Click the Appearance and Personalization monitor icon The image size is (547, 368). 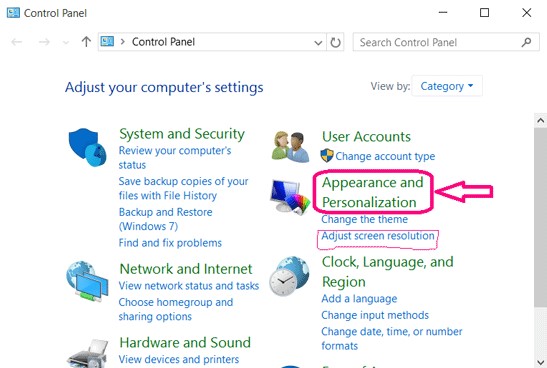pos(290,196)
